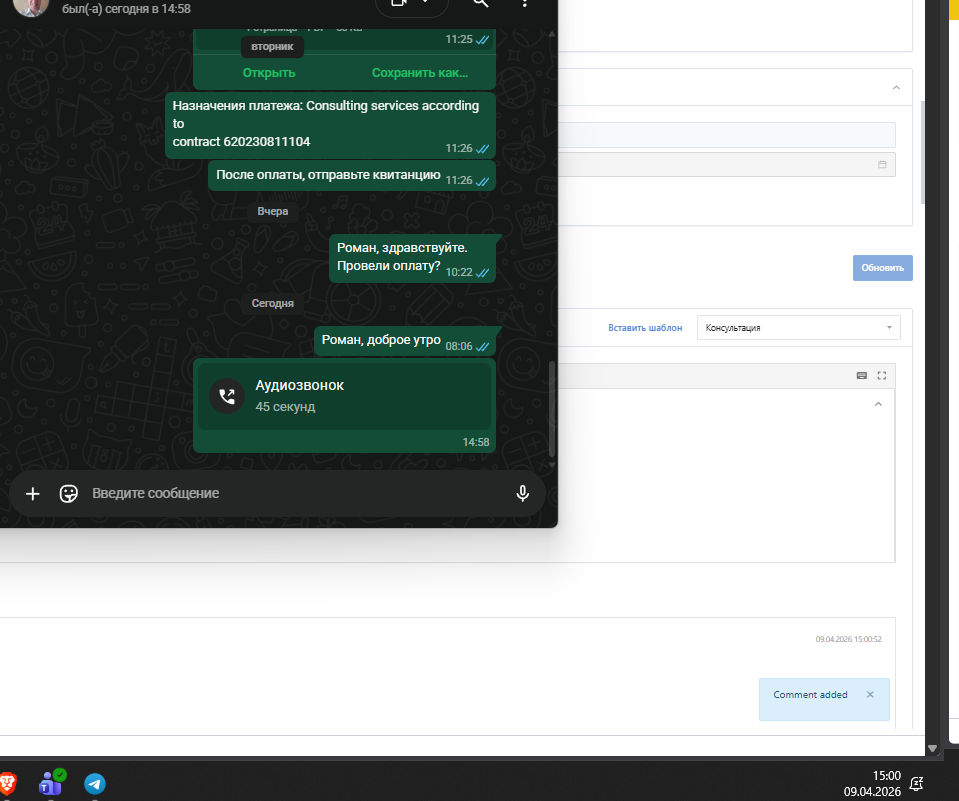Screen dimensions: 959x801
Task: Close the 'Comment added' notification
Action: 870,695
